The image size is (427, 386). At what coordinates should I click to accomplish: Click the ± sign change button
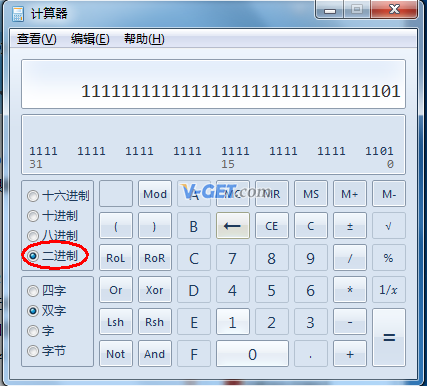click(x=350, y=226)
